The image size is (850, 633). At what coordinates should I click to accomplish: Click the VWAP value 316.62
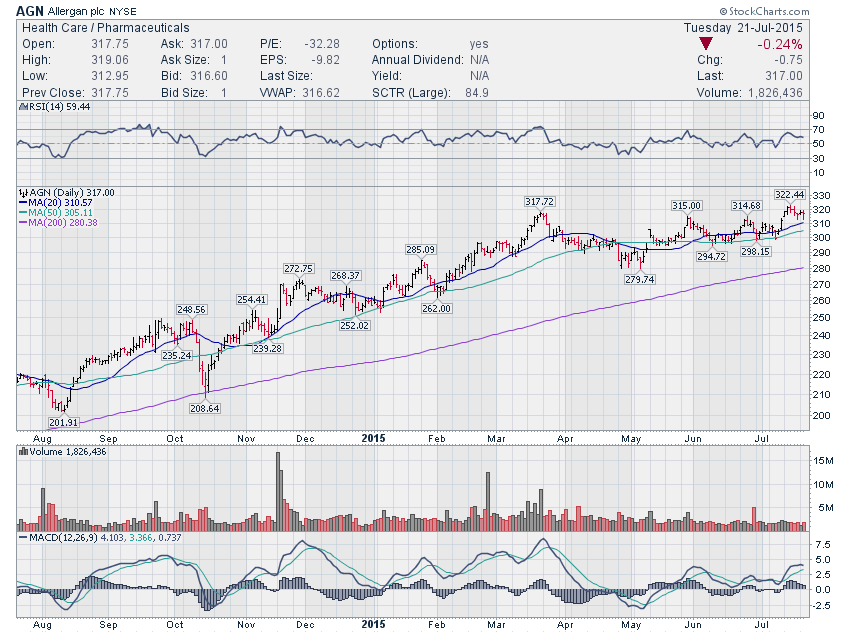tap(321, 93)
